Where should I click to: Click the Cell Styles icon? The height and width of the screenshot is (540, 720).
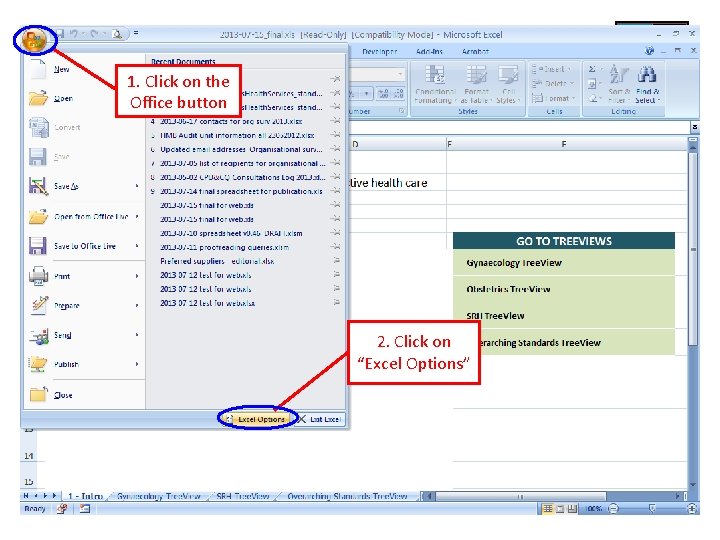tap(508, 74)
